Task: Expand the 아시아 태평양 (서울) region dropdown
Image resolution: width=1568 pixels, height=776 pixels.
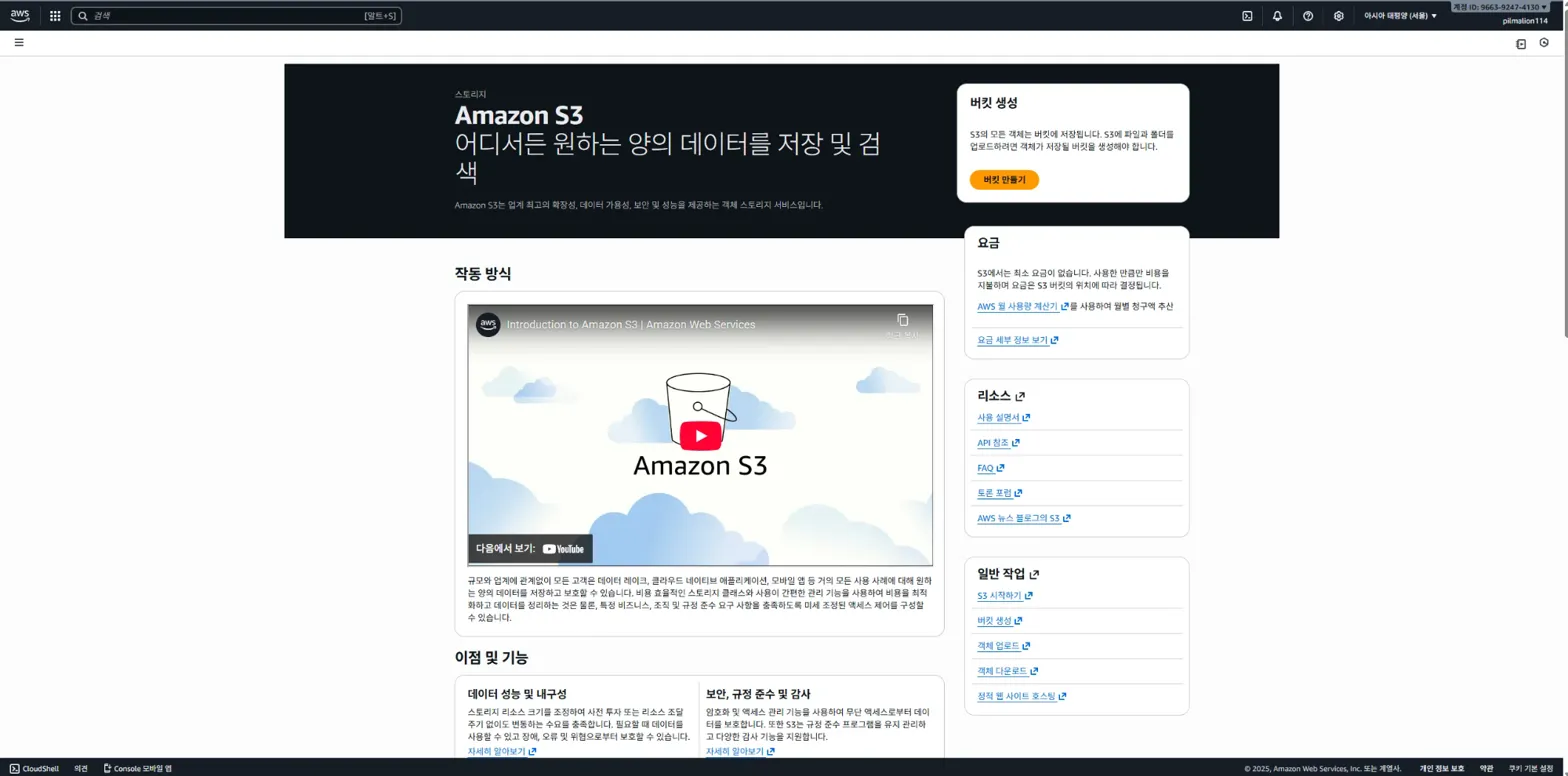Action: [1400, 16]
